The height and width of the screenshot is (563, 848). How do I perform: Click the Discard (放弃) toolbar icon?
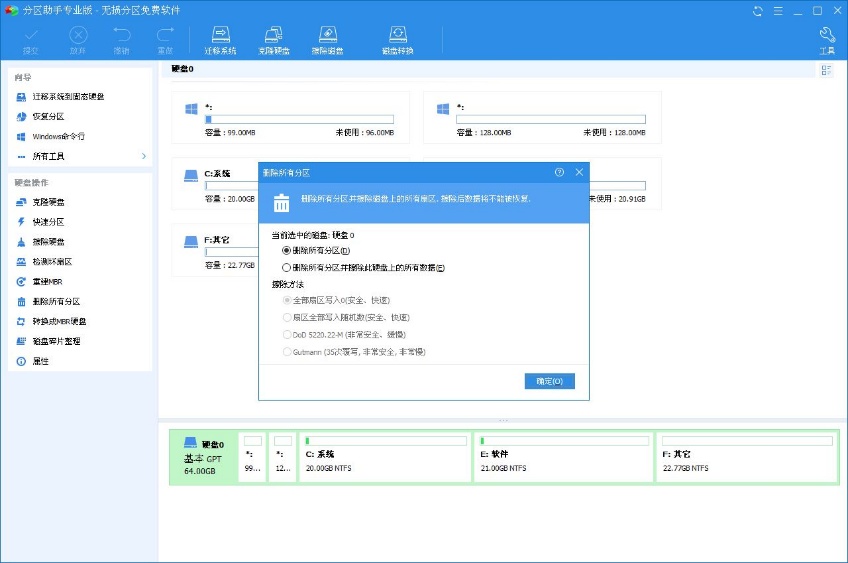78,41
